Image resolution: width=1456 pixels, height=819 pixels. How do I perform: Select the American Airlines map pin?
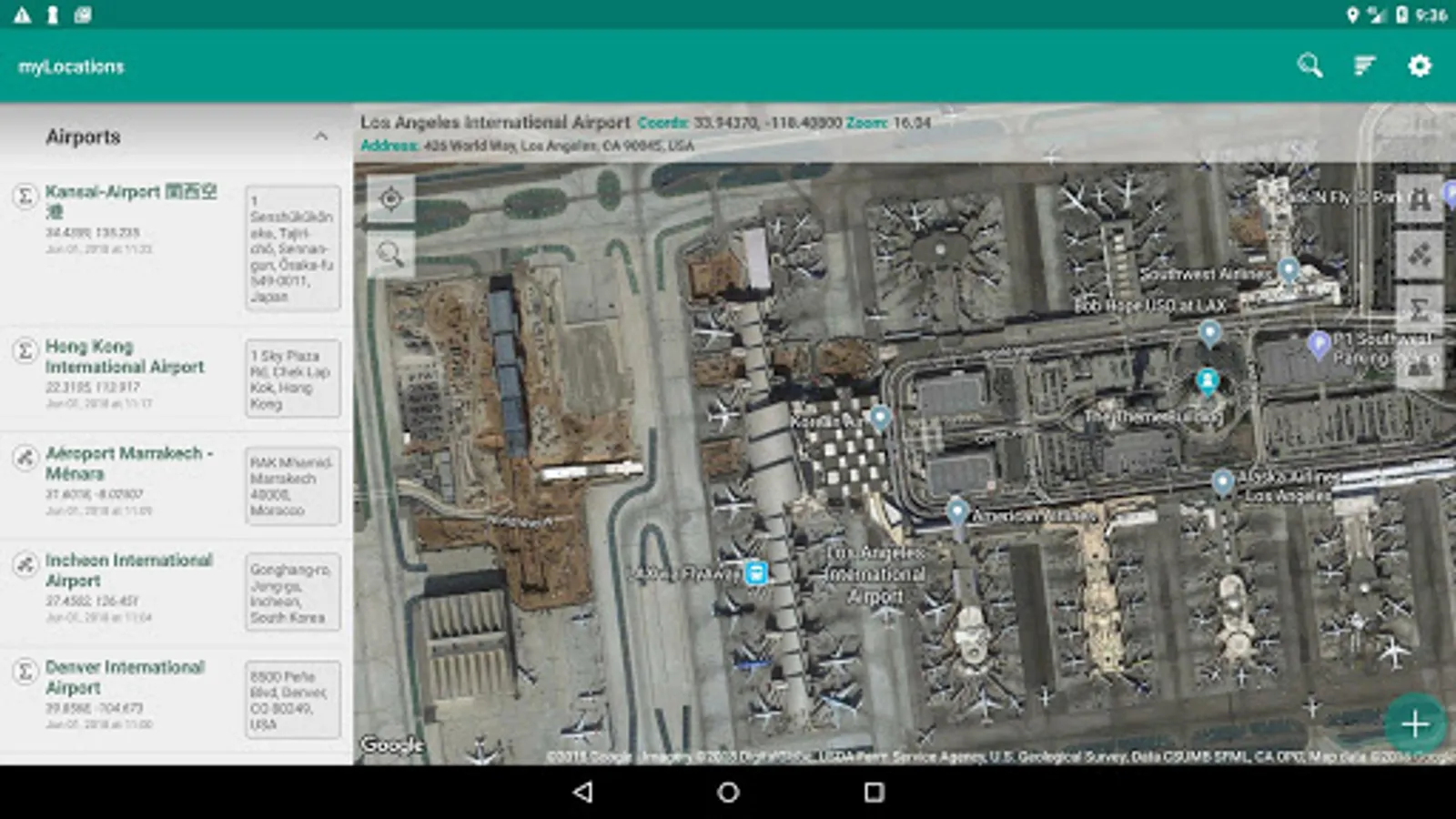coord(956,511)
